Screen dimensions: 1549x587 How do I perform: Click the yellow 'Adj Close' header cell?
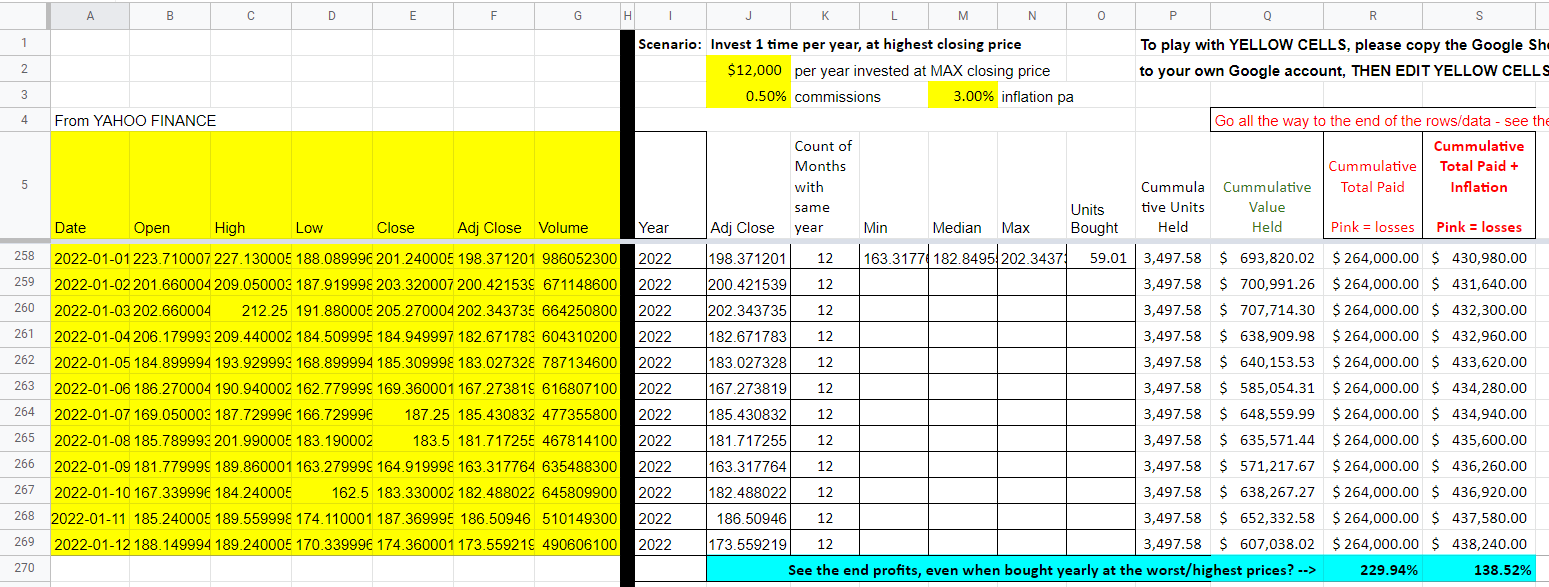(494, 186)
